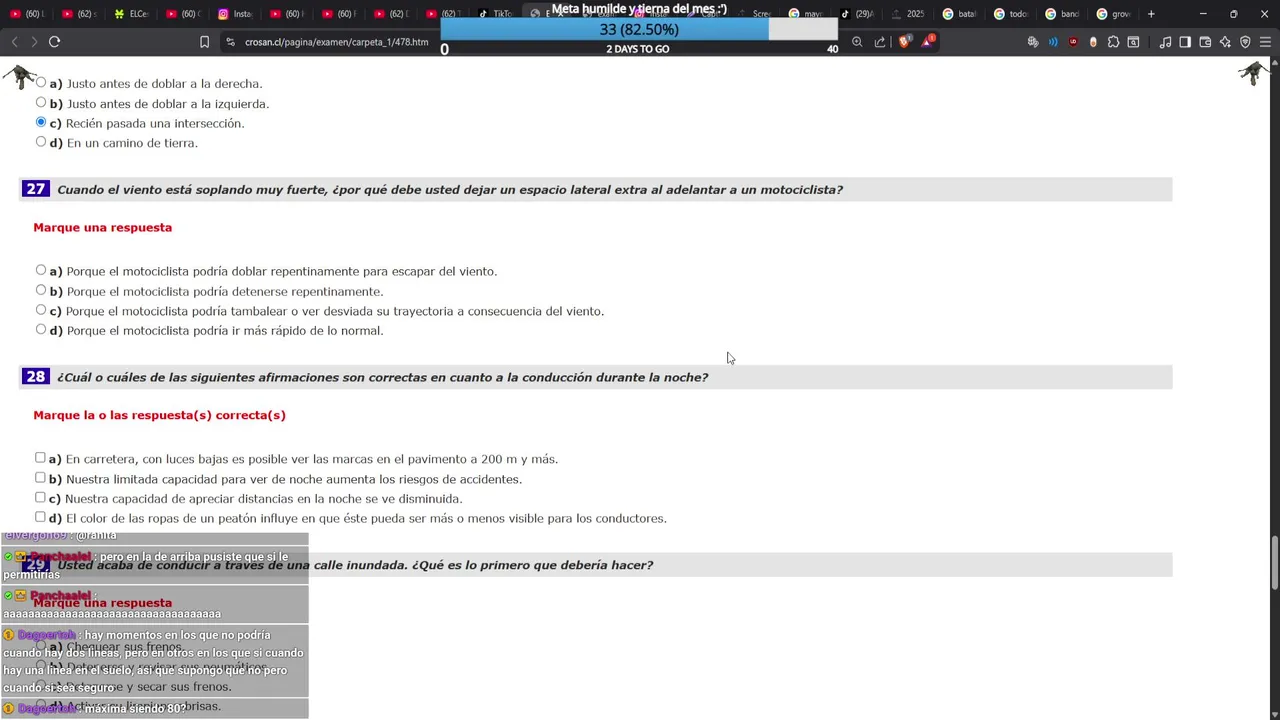Image resolution: width=1280 pixels, height=720 pixels.
Task: Open the Brave Wallet icon
Action: 1205,42
